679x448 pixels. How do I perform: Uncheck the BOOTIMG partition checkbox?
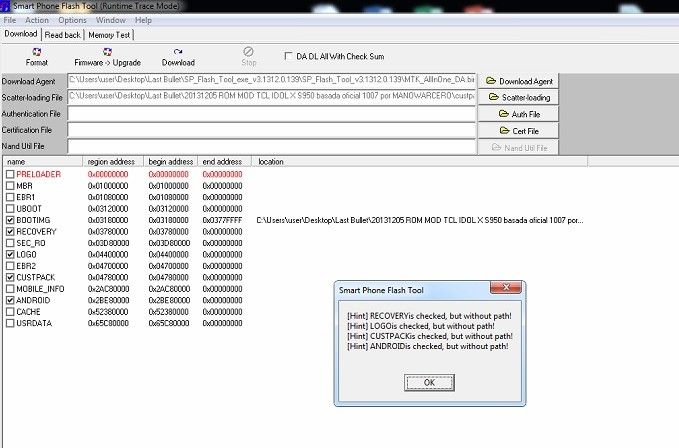10,220
